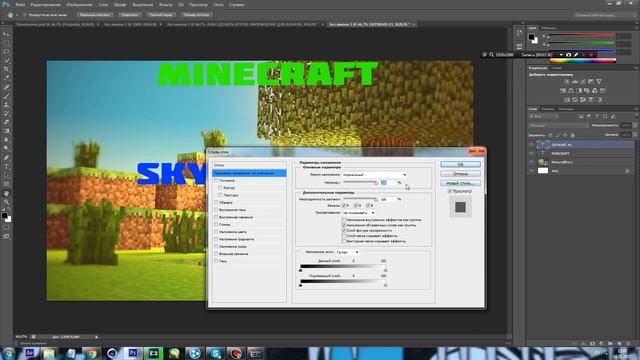Select the Crop tool
The image size is (640, 360).
pyautogui.click(x=6, y=69)
